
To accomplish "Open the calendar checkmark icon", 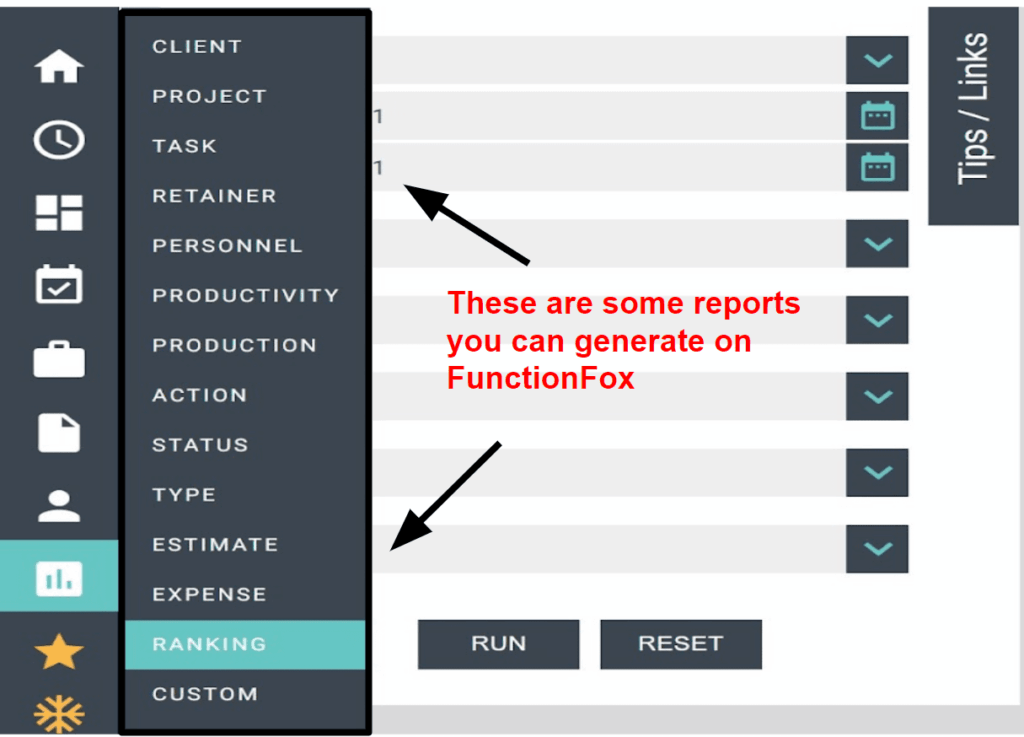I will tap(59, 285).
